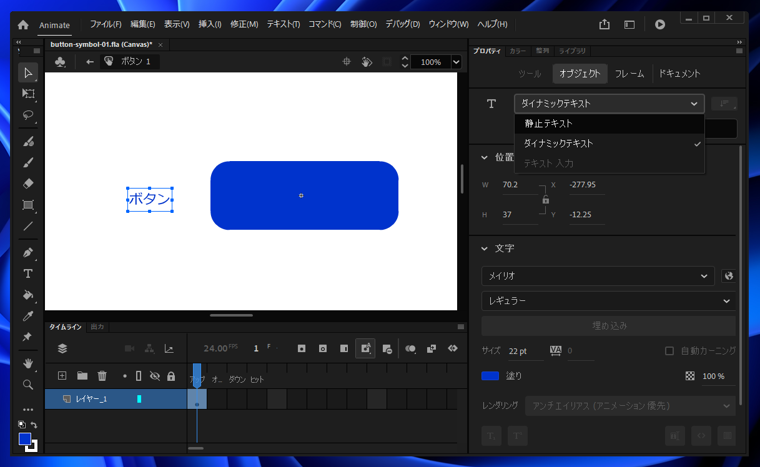Collapse the 文字 section
This screenshot has height=467, width=760.
pyautogui.click(x=484, y=249)
